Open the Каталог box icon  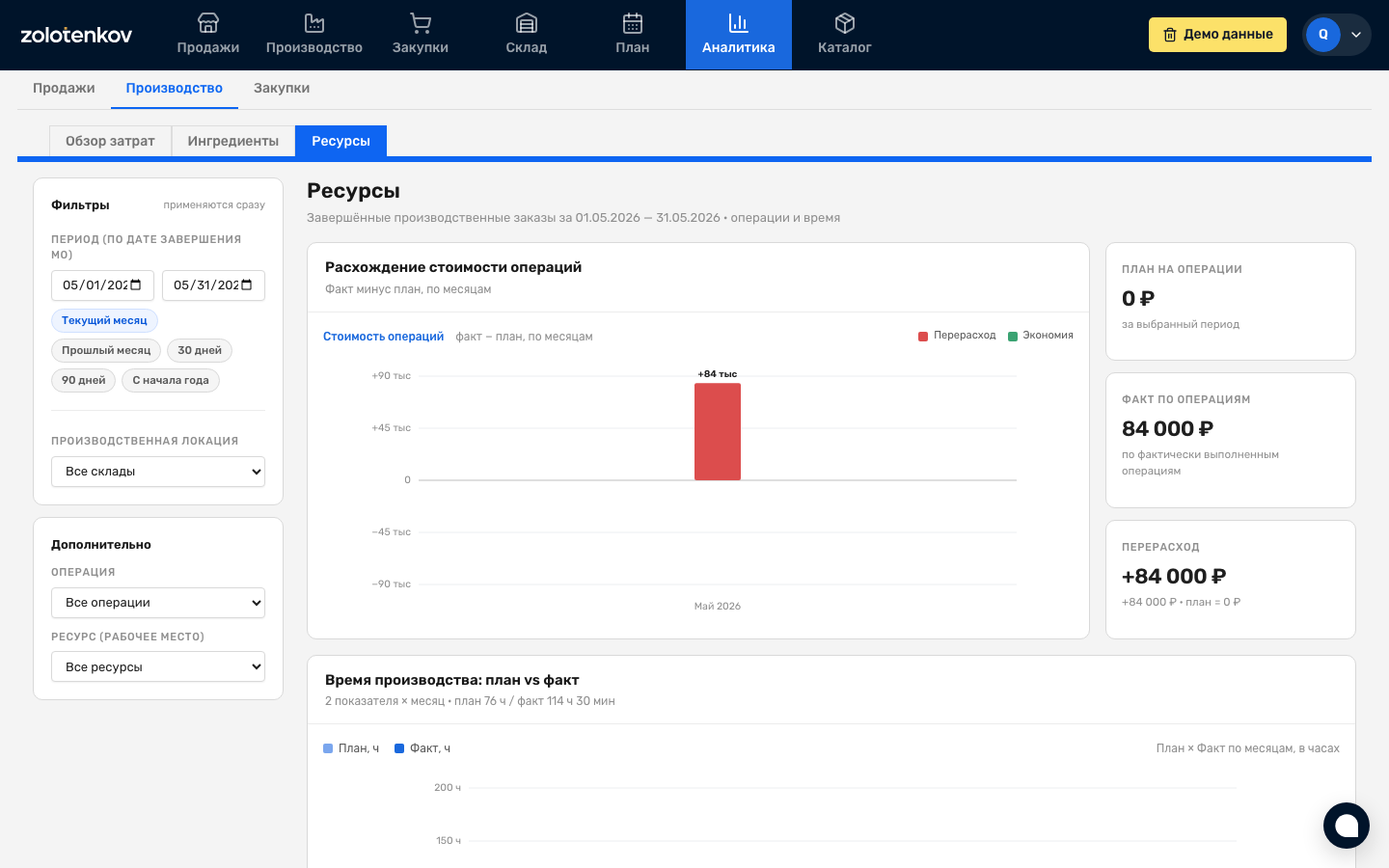(845, 23)
